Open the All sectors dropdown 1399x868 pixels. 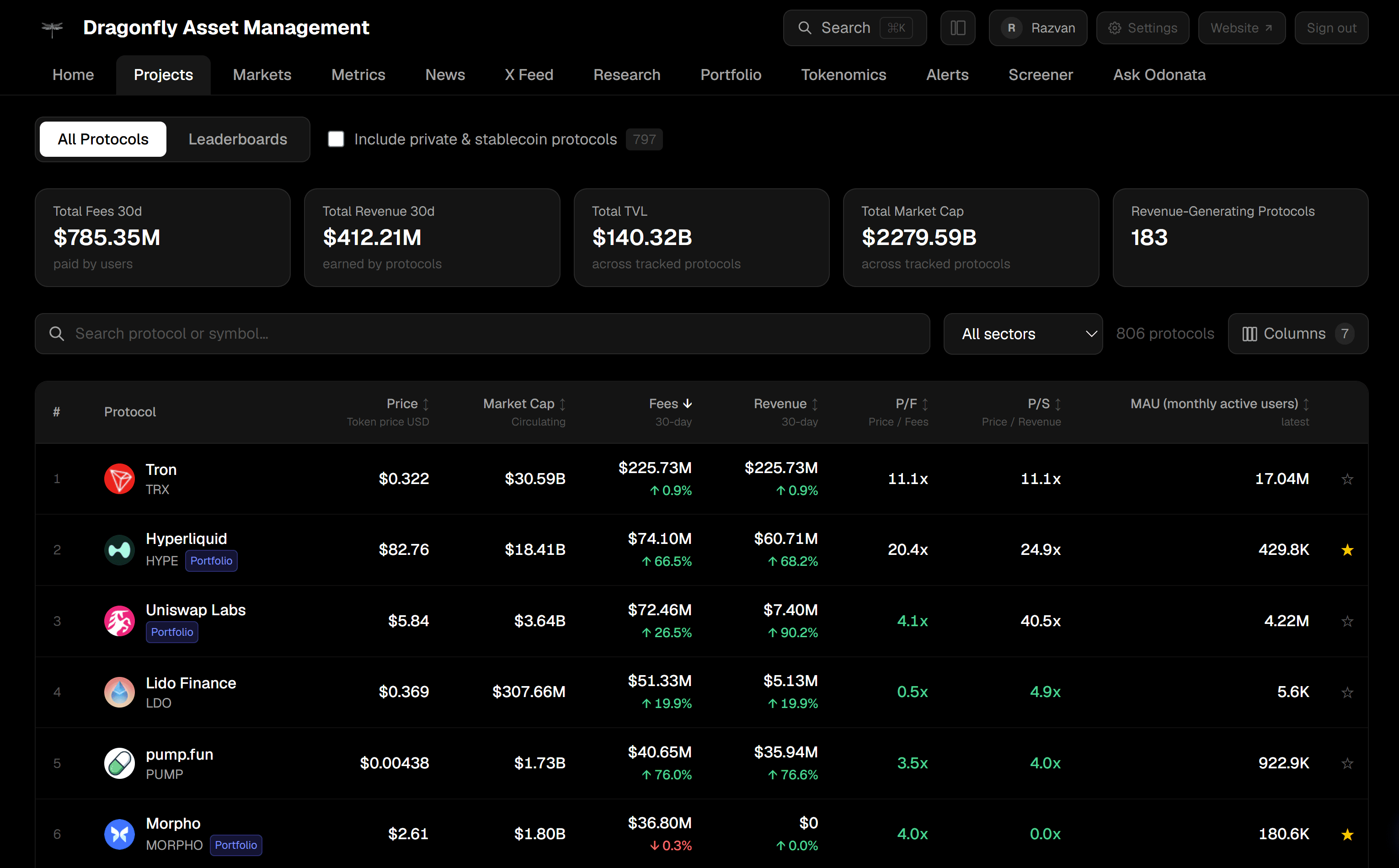pos(1023,334)
